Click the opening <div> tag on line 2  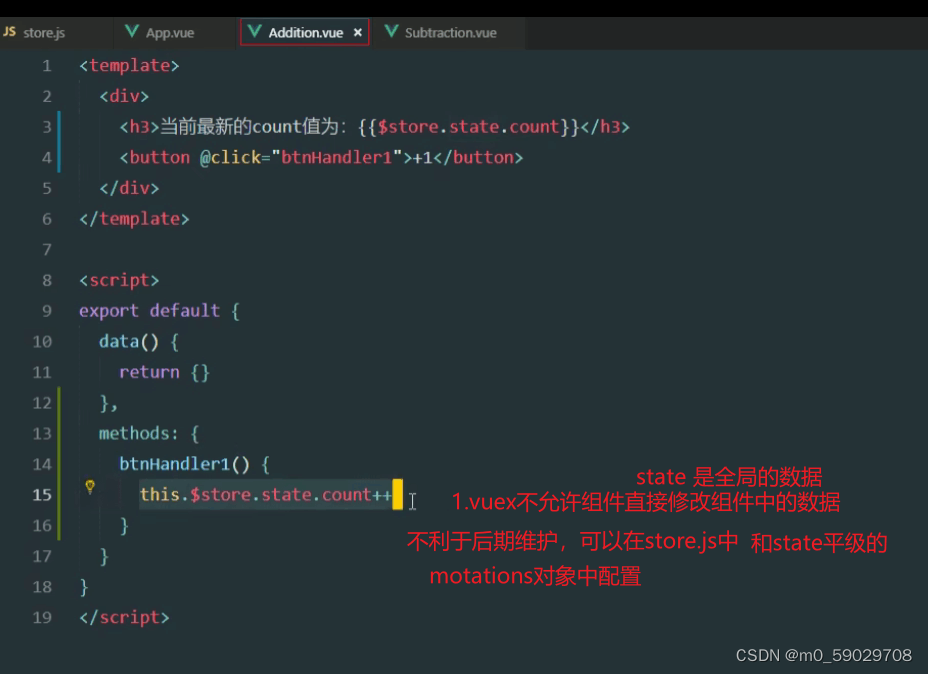pyautogui.click(x=124, y=96)
